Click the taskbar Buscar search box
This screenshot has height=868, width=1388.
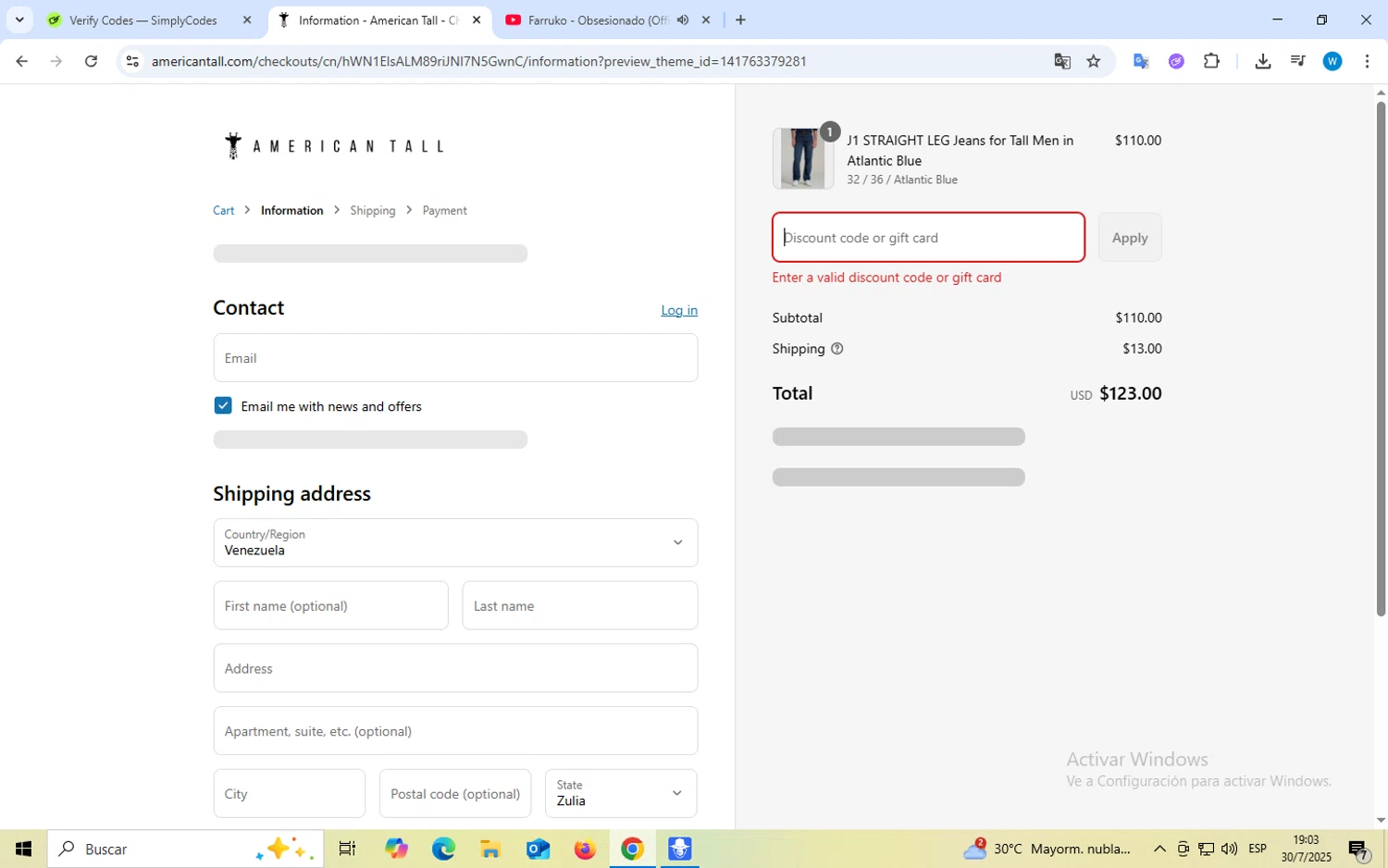tap(185, 849)
